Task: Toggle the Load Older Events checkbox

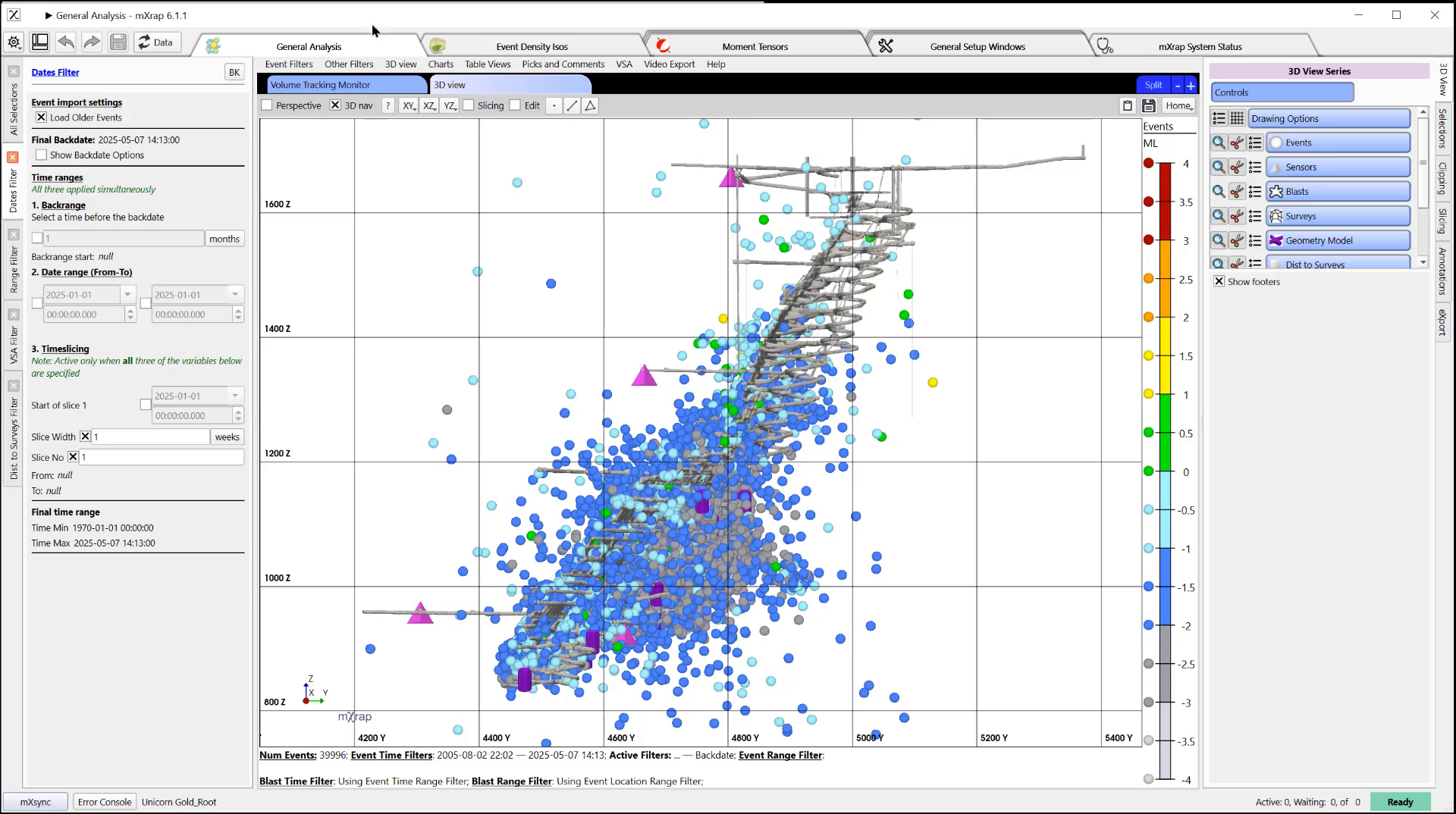Action: pos(42,117)
